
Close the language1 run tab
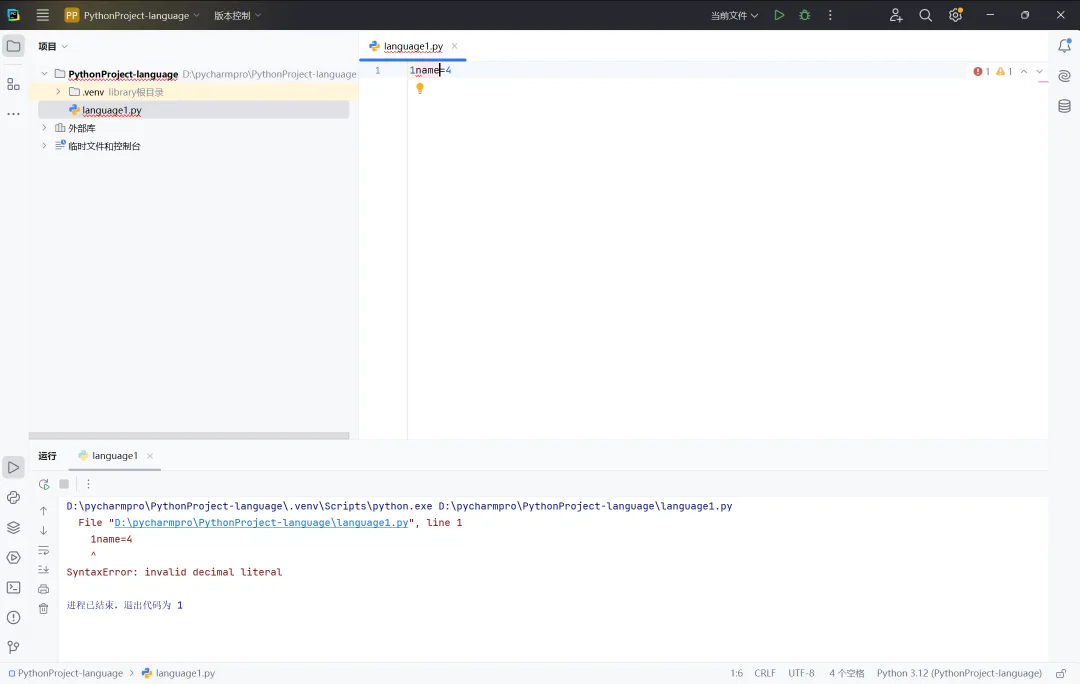click(x=149, y=456)
